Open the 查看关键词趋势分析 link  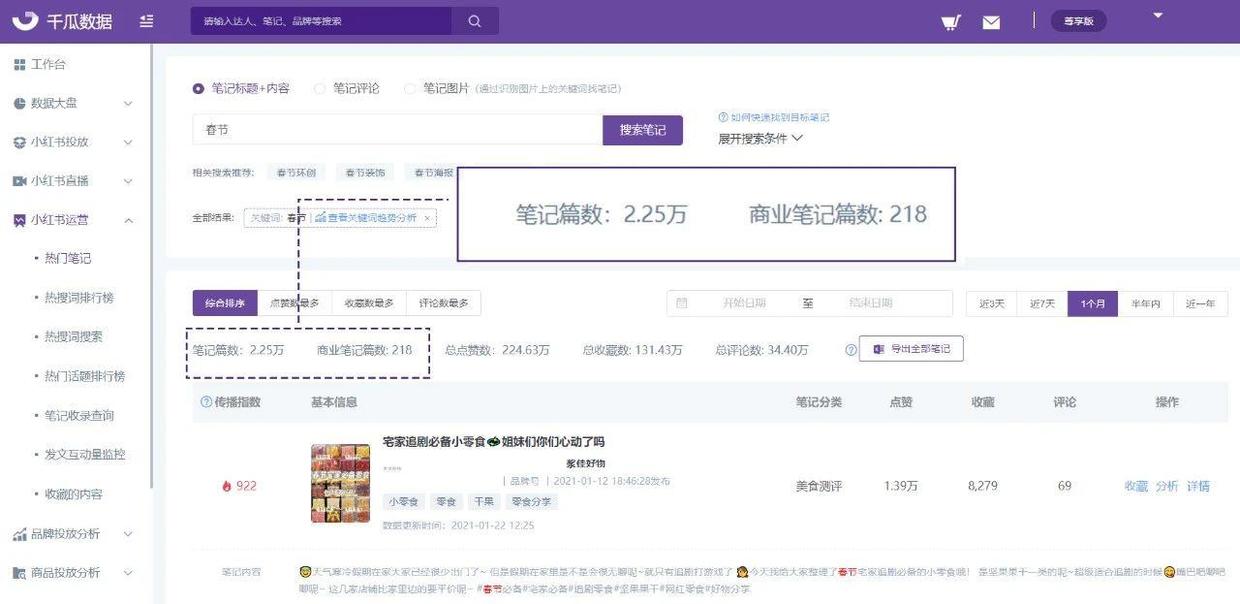pyautogui.click(x=372, y=216)
